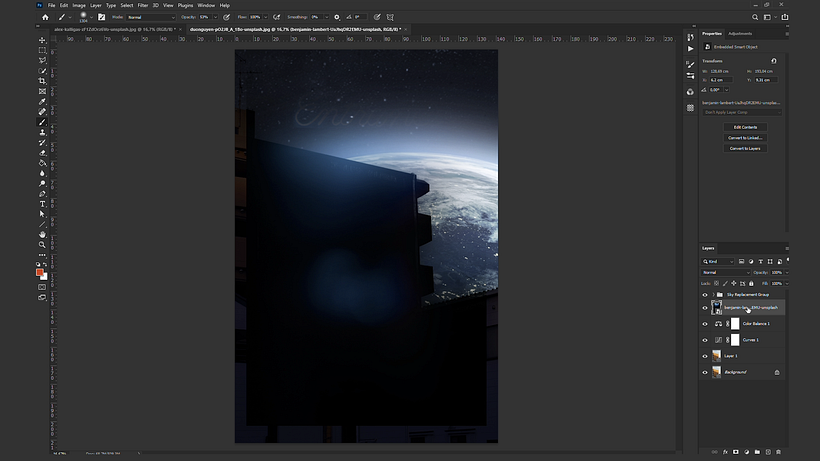
Task: Hide the Color Balance 1 layer
Action: pyautogui.click(x=705, y=324)
